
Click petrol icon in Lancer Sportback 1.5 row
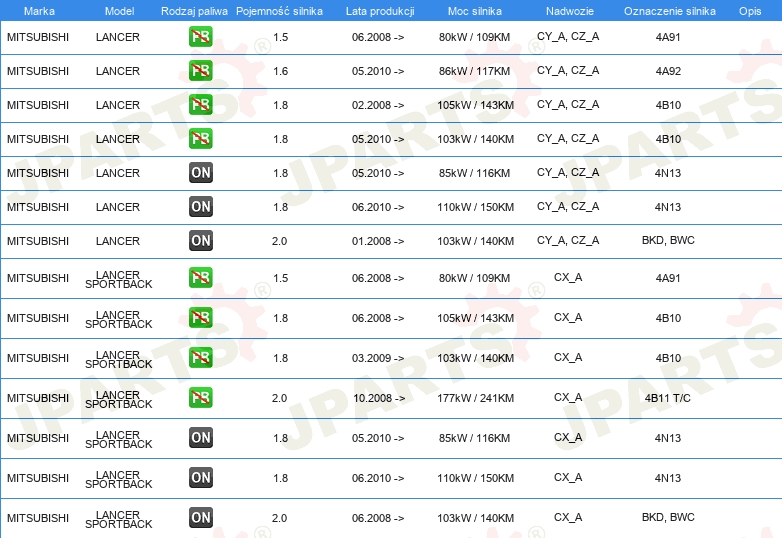coord(200,277)
